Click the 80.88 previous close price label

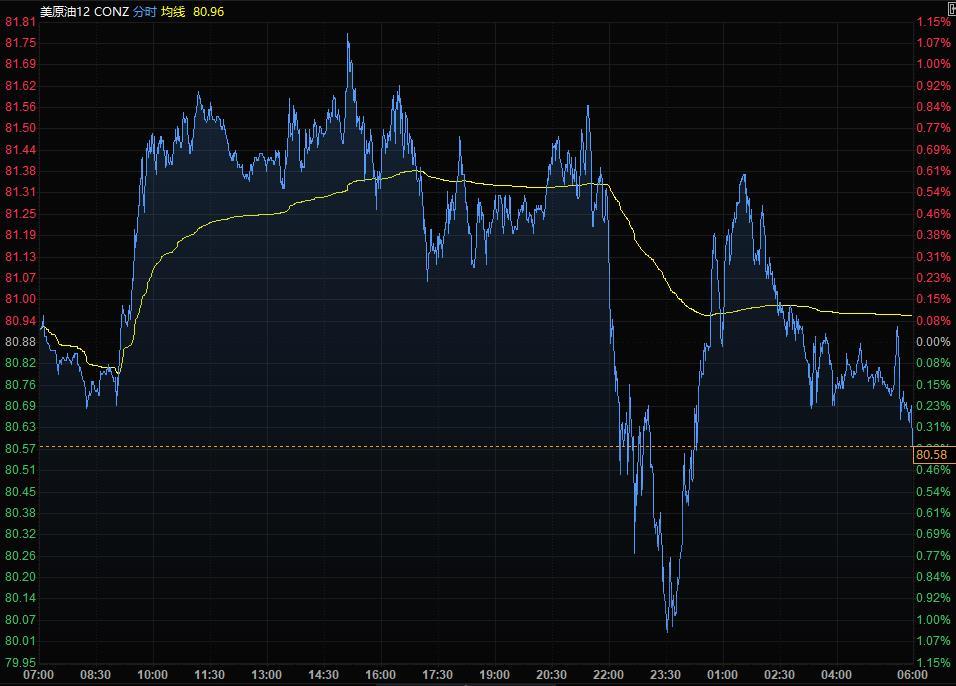click(x=20, y=341)
